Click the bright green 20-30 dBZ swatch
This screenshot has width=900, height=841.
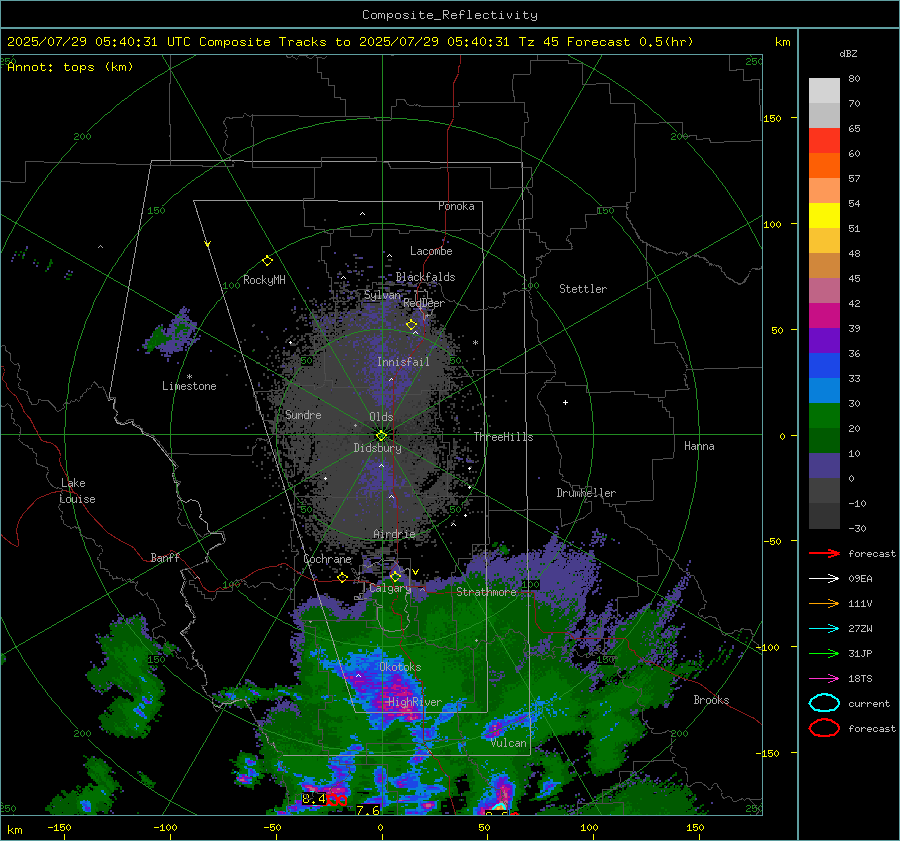pyautogui.click(x=824, y=415)
